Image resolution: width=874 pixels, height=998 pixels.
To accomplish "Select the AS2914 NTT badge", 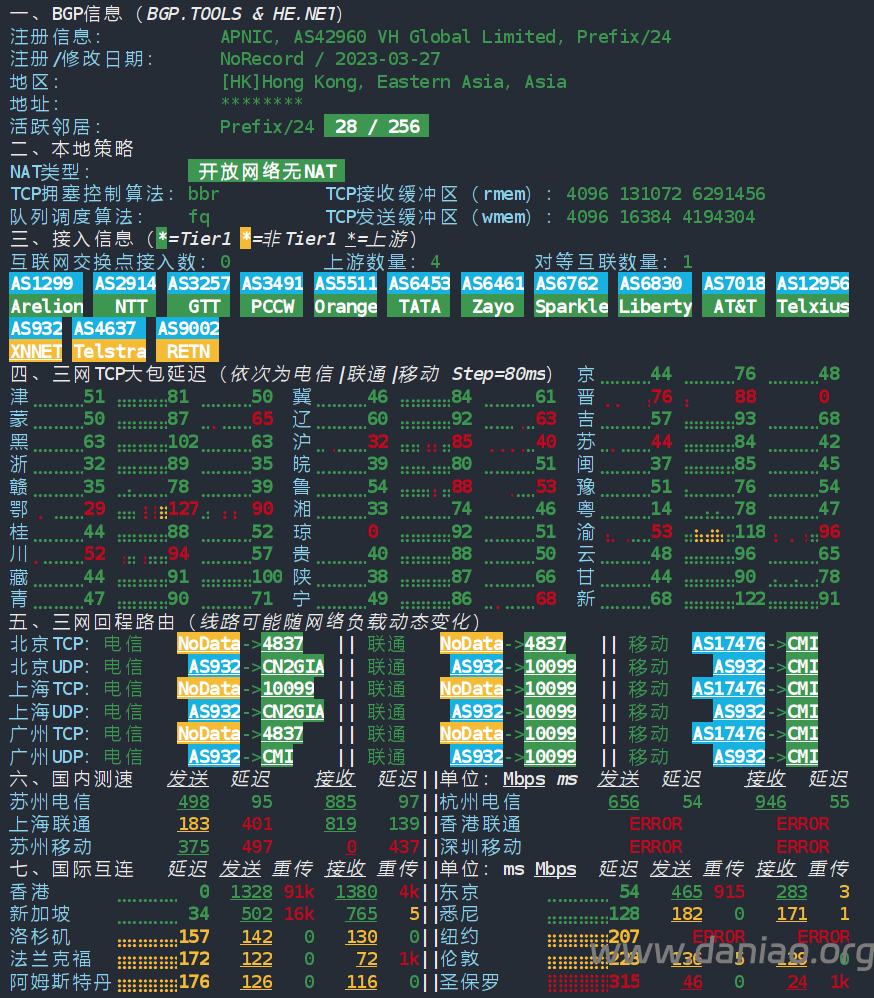I will tap(125, 295).
